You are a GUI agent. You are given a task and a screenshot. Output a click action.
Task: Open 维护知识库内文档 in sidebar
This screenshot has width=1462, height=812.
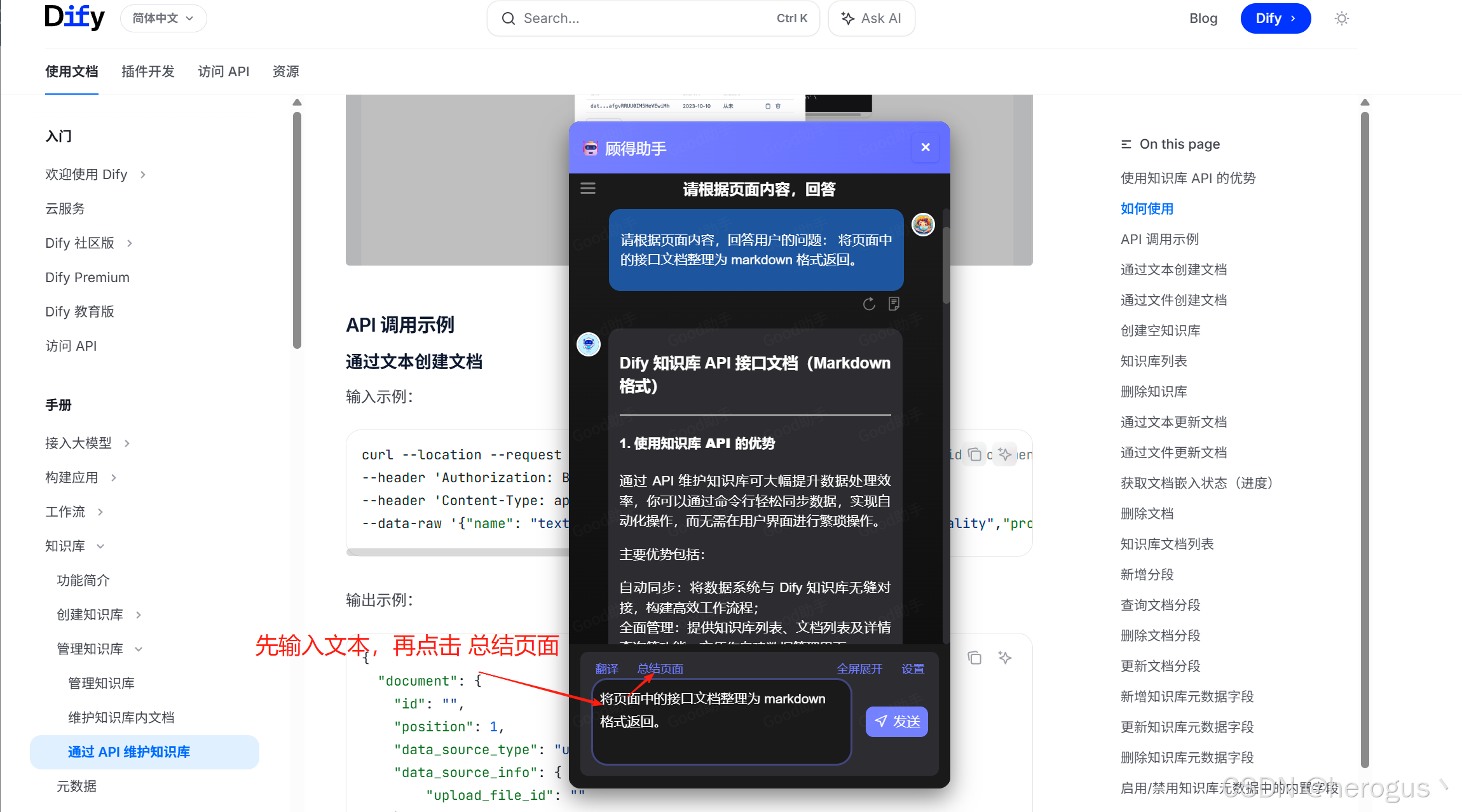pyautogui.click(x=121, y=717)
